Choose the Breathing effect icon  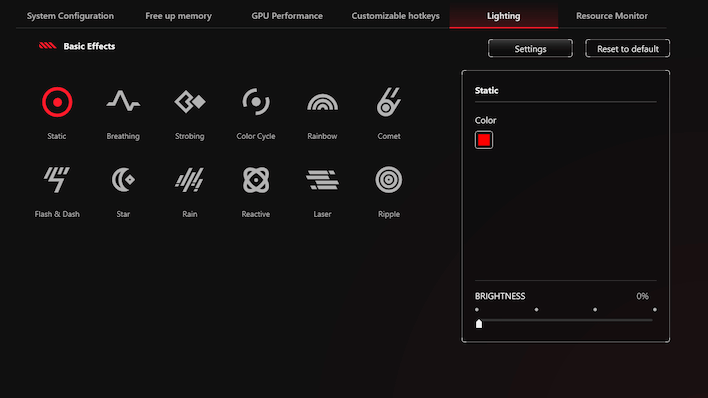123,101
